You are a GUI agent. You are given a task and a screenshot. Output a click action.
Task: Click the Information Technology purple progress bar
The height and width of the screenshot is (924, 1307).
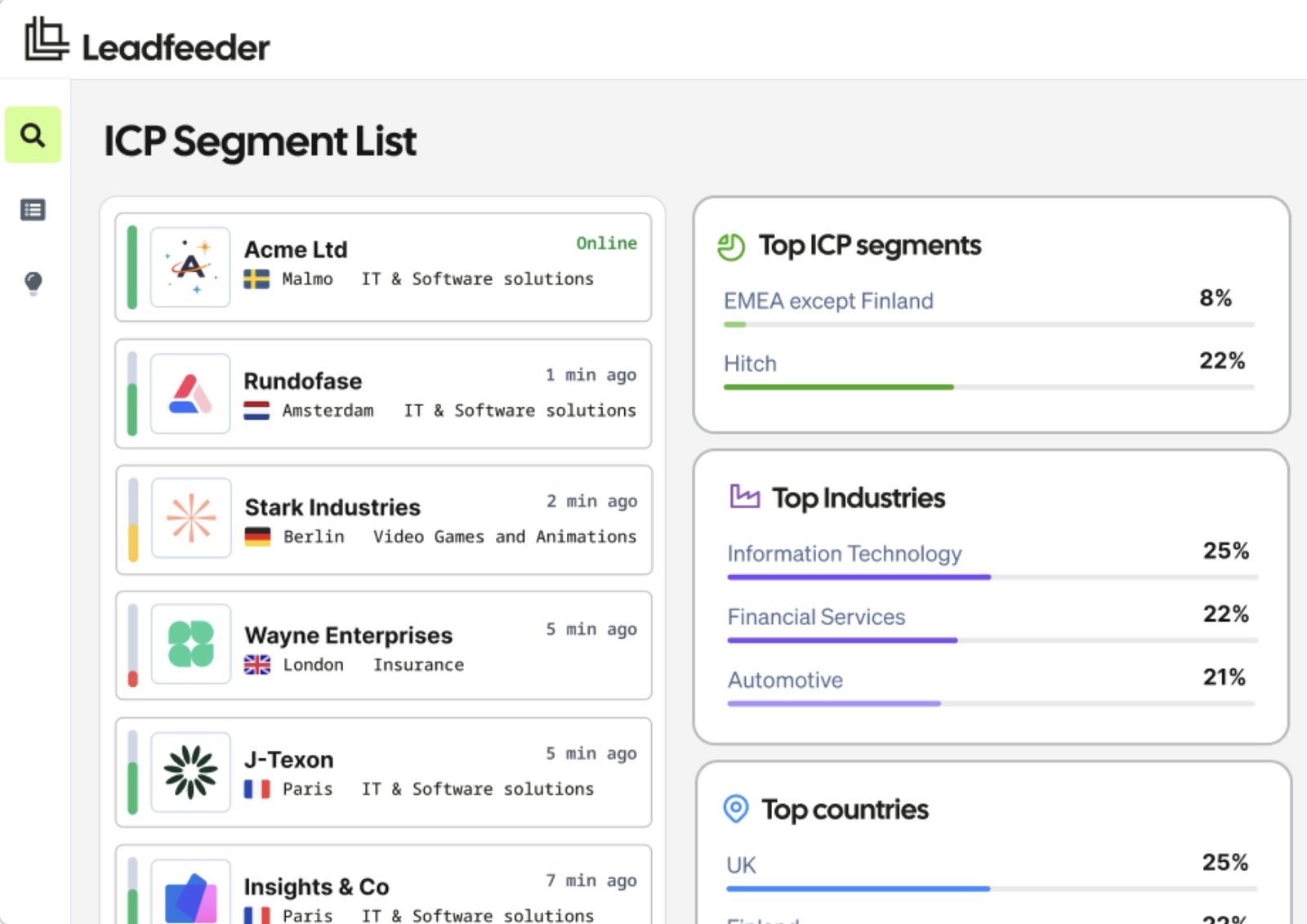pyautogui.click(x=859, y=578)
